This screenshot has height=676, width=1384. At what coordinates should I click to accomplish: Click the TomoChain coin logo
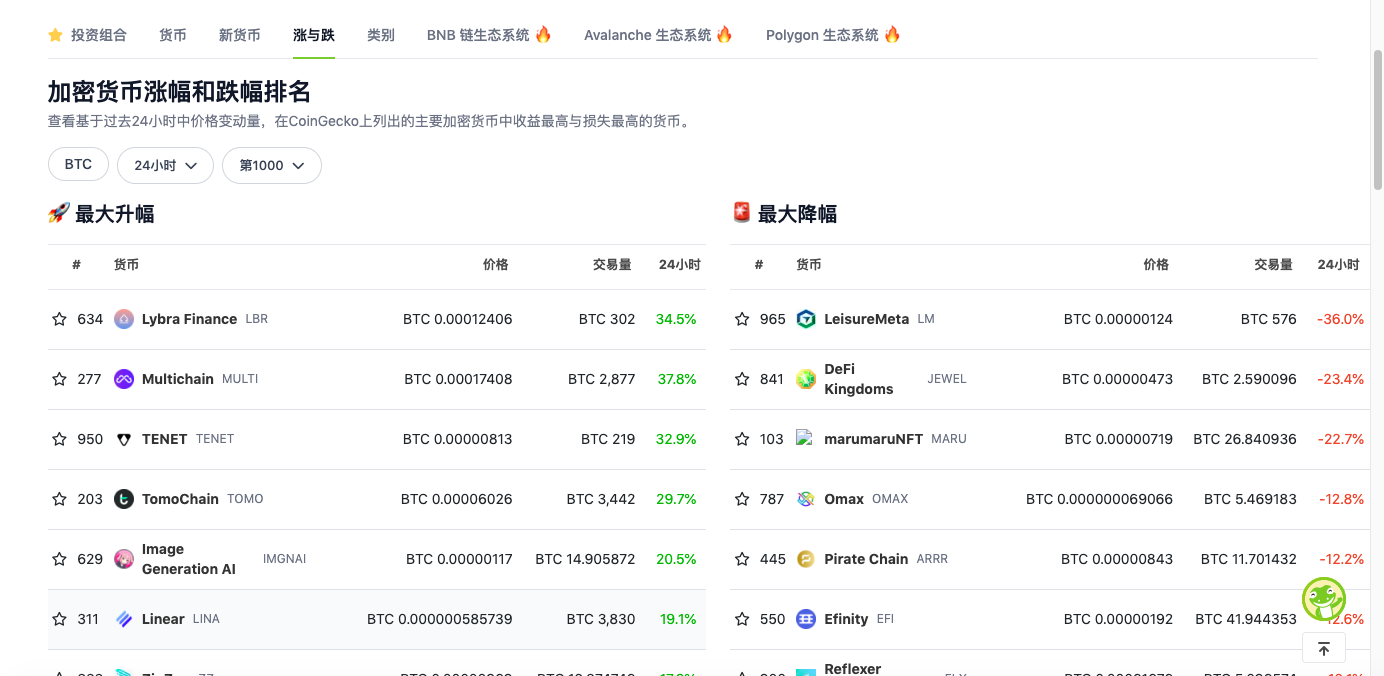(124, 499)
